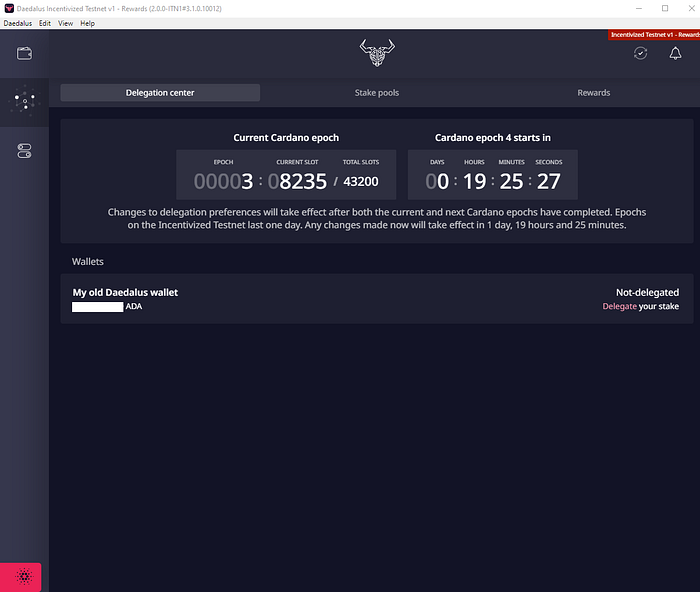The image size is (700, 592).
Task: Click the Incentivized Testnet v1 red badge
Action: pyautogui.click(x=654, y=35)
